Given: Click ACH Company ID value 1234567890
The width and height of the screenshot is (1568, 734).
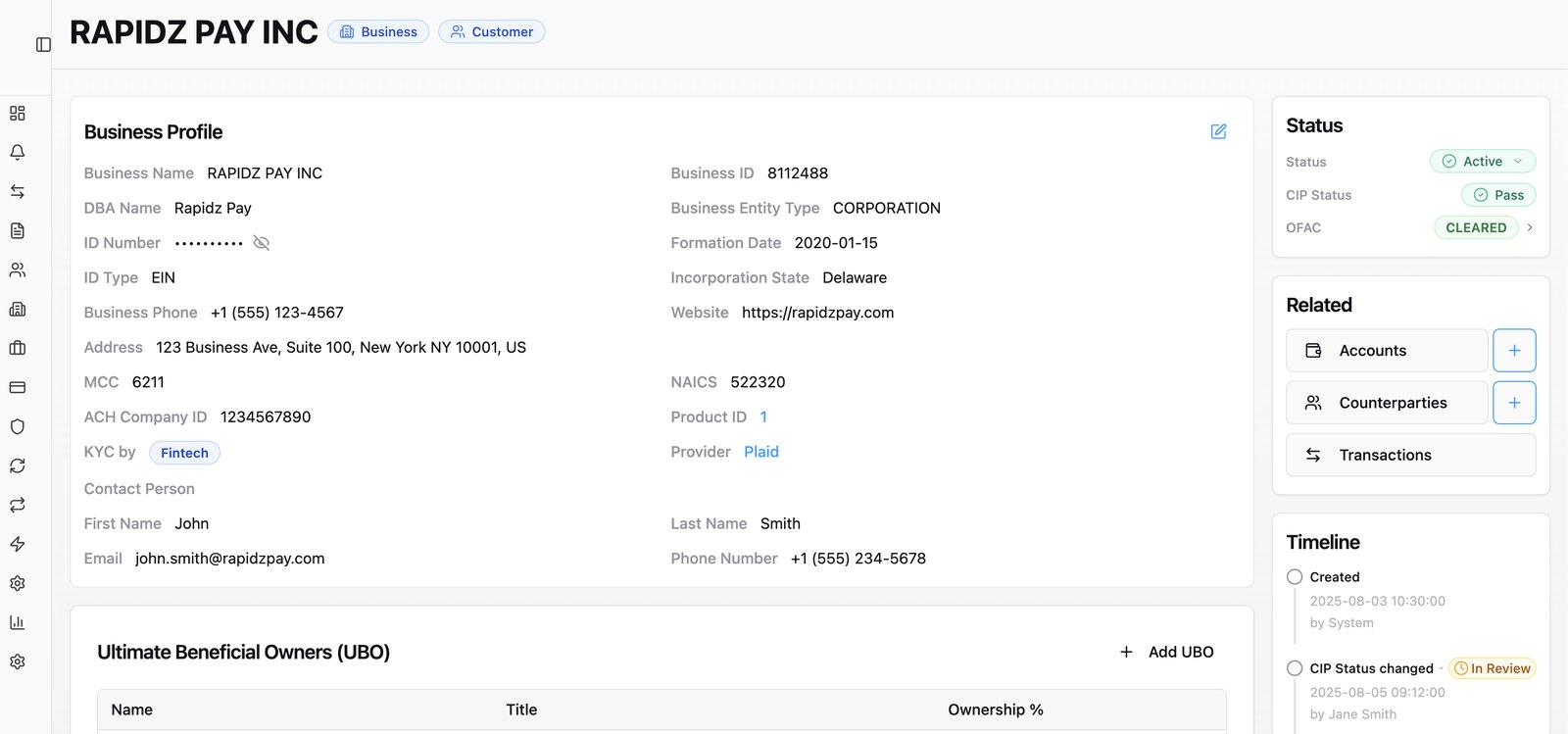Looking at the screenshot, I should (266, 417).
